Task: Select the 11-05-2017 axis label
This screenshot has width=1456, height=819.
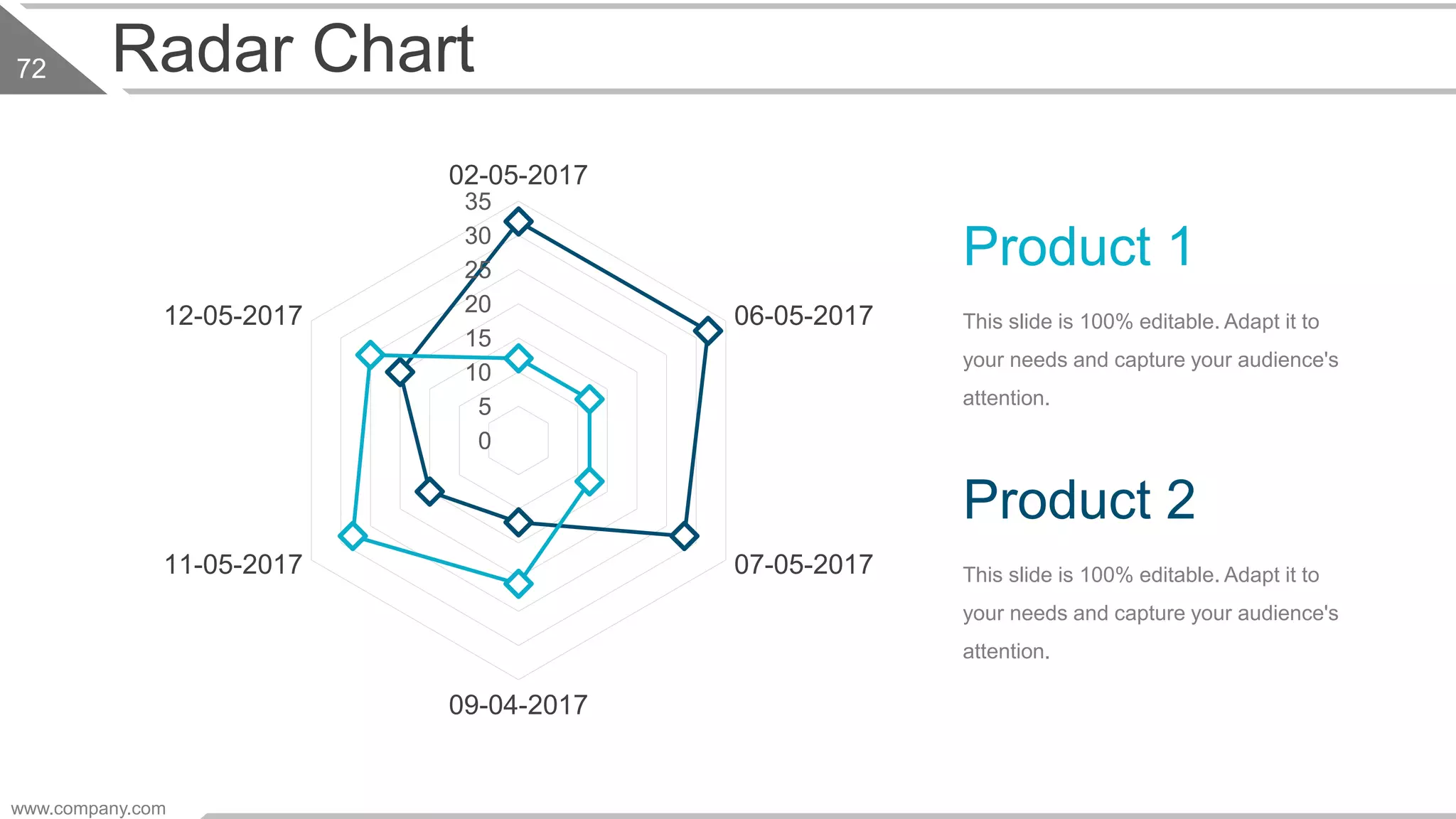Action: click(233, 564)
